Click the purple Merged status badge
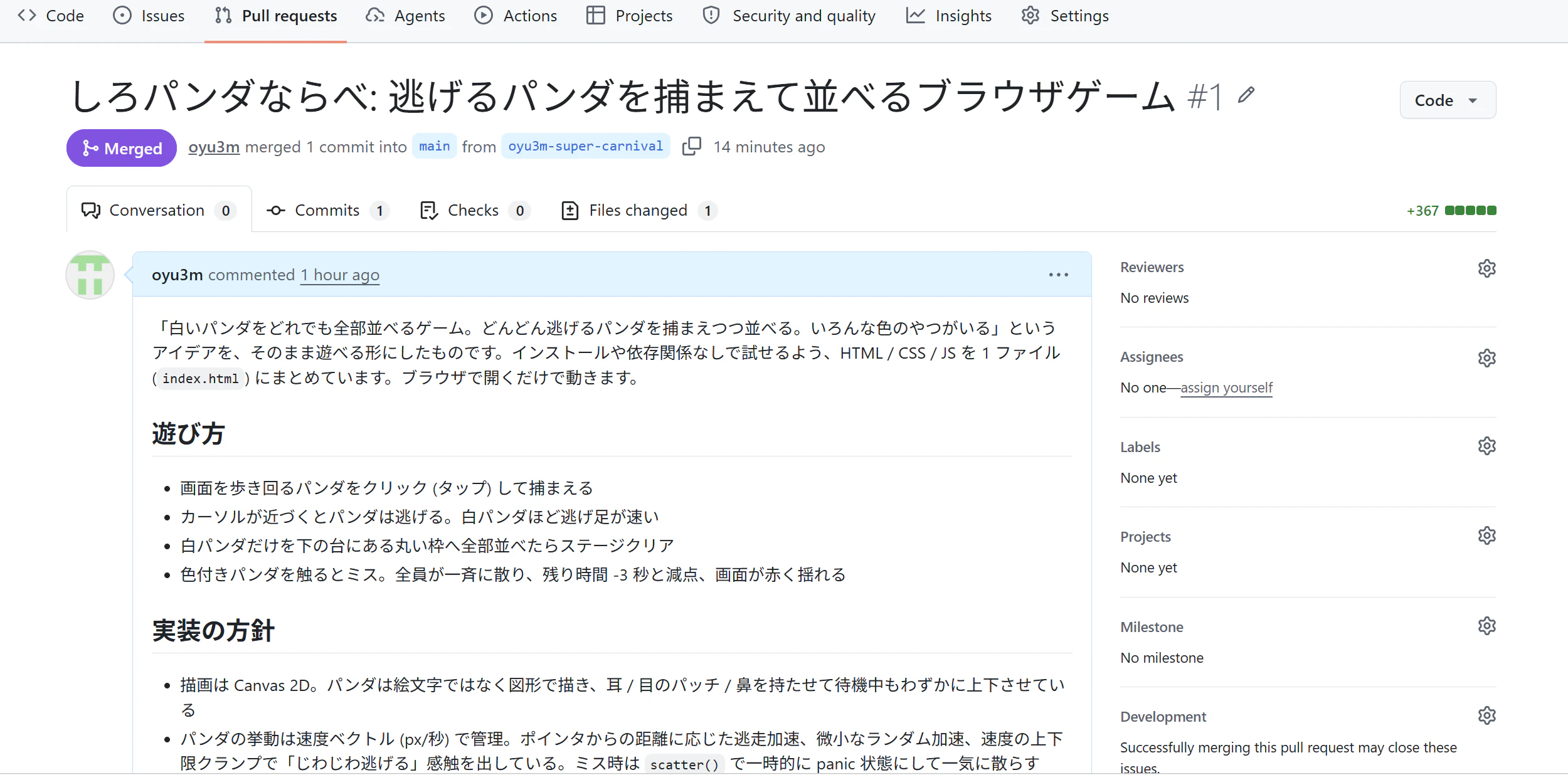 tap(122, 148)
